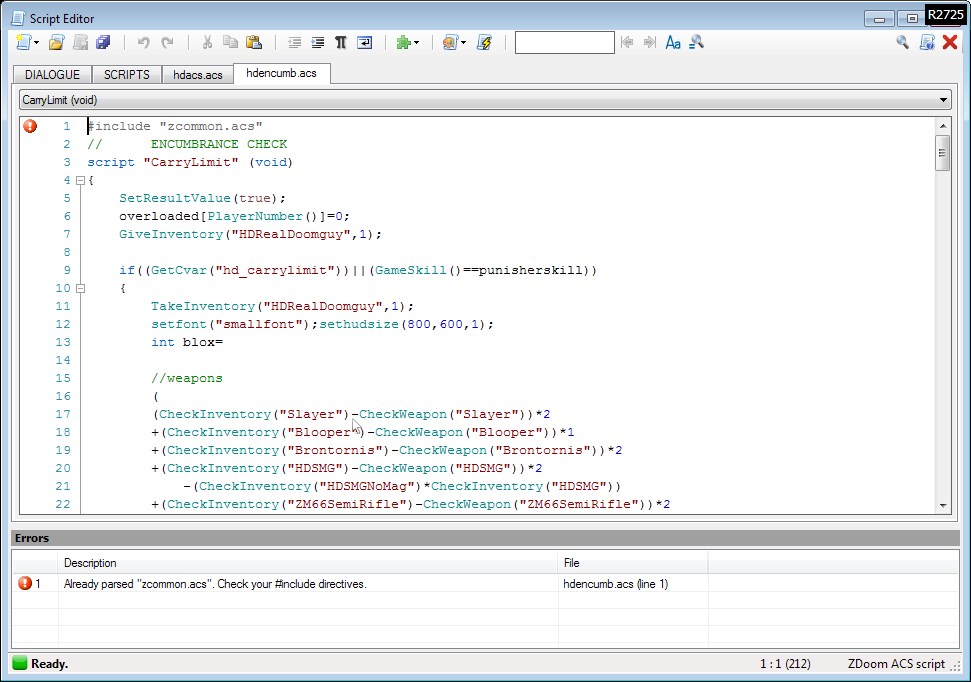Click the editor vertical scrollbar thumb
This screenshot has height=682, width=971.
click(x=942, y=154)
